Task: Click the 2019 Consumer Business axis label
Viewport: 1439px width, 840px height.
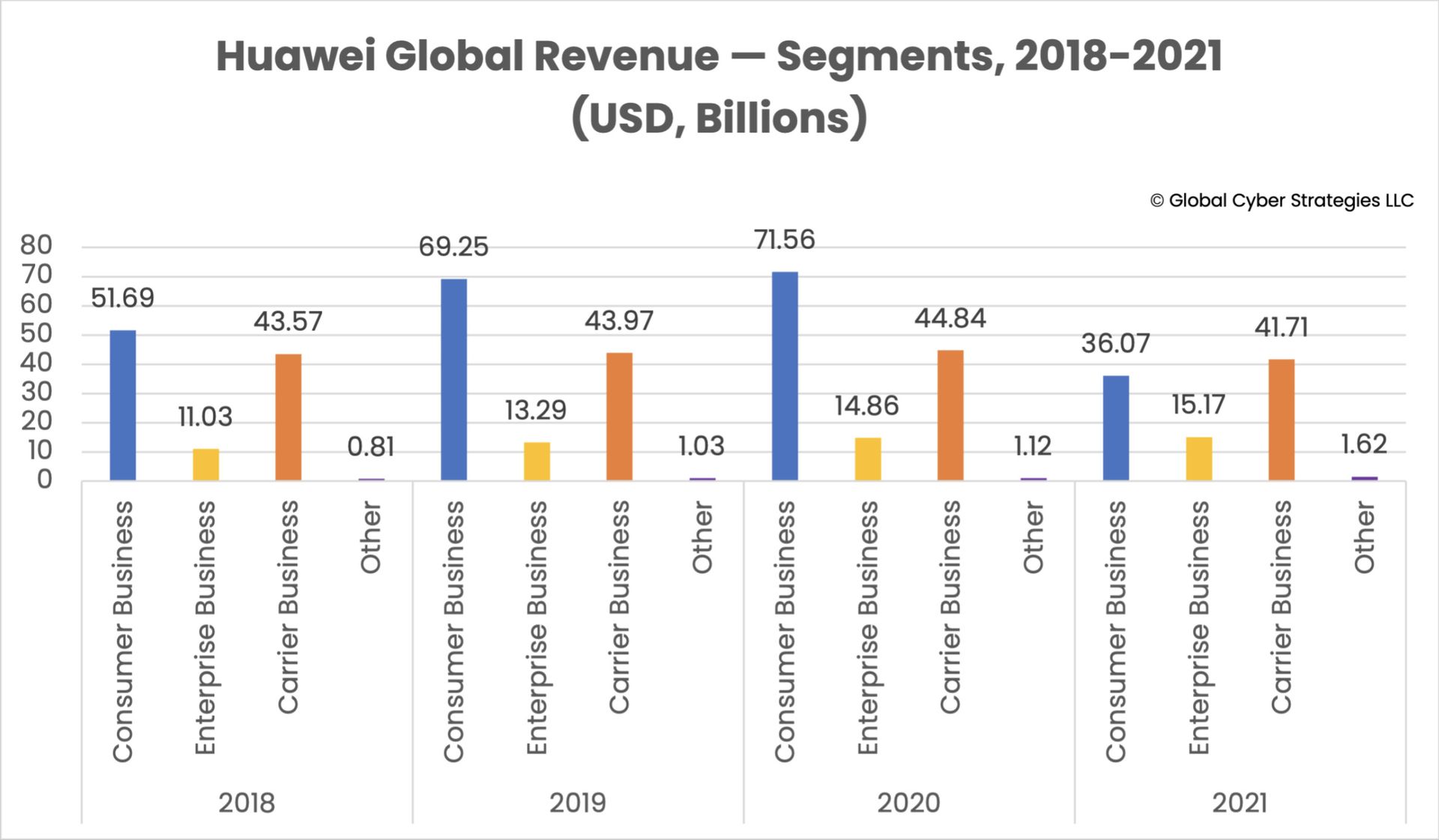Action: click(454, 632)
